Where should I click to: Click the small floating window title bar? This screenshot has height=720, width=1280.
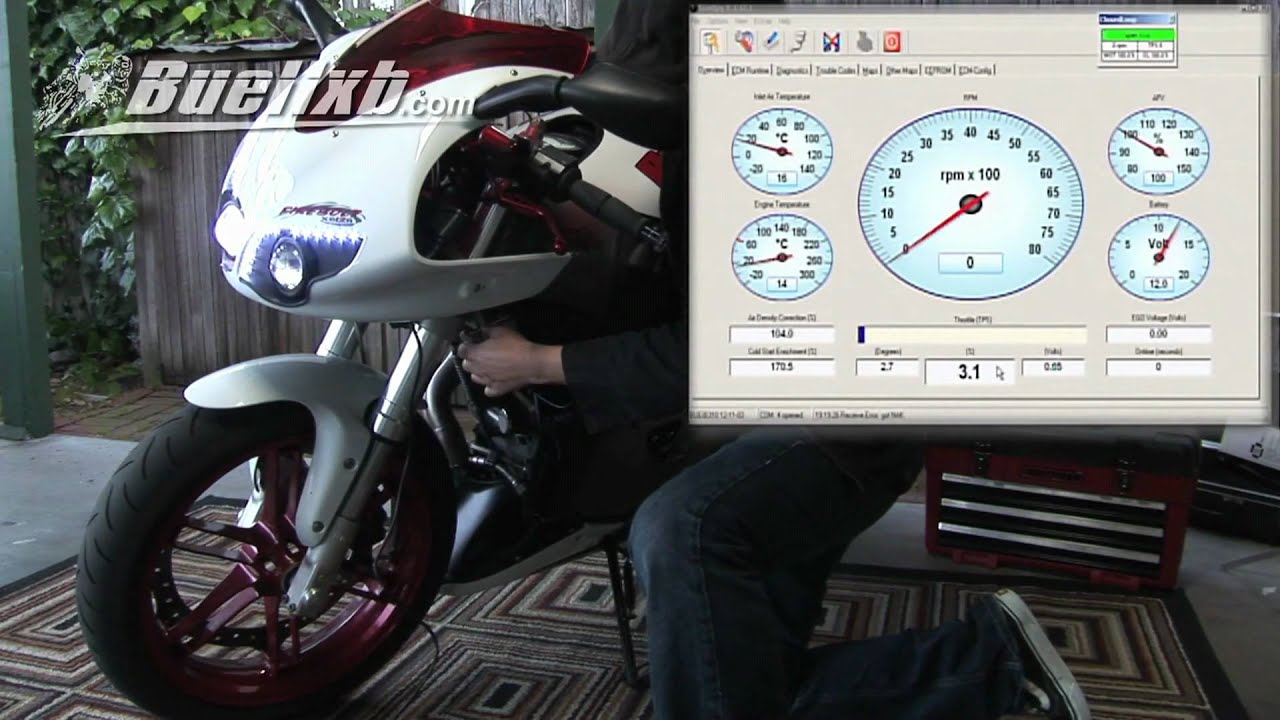tap(1137, 19)
